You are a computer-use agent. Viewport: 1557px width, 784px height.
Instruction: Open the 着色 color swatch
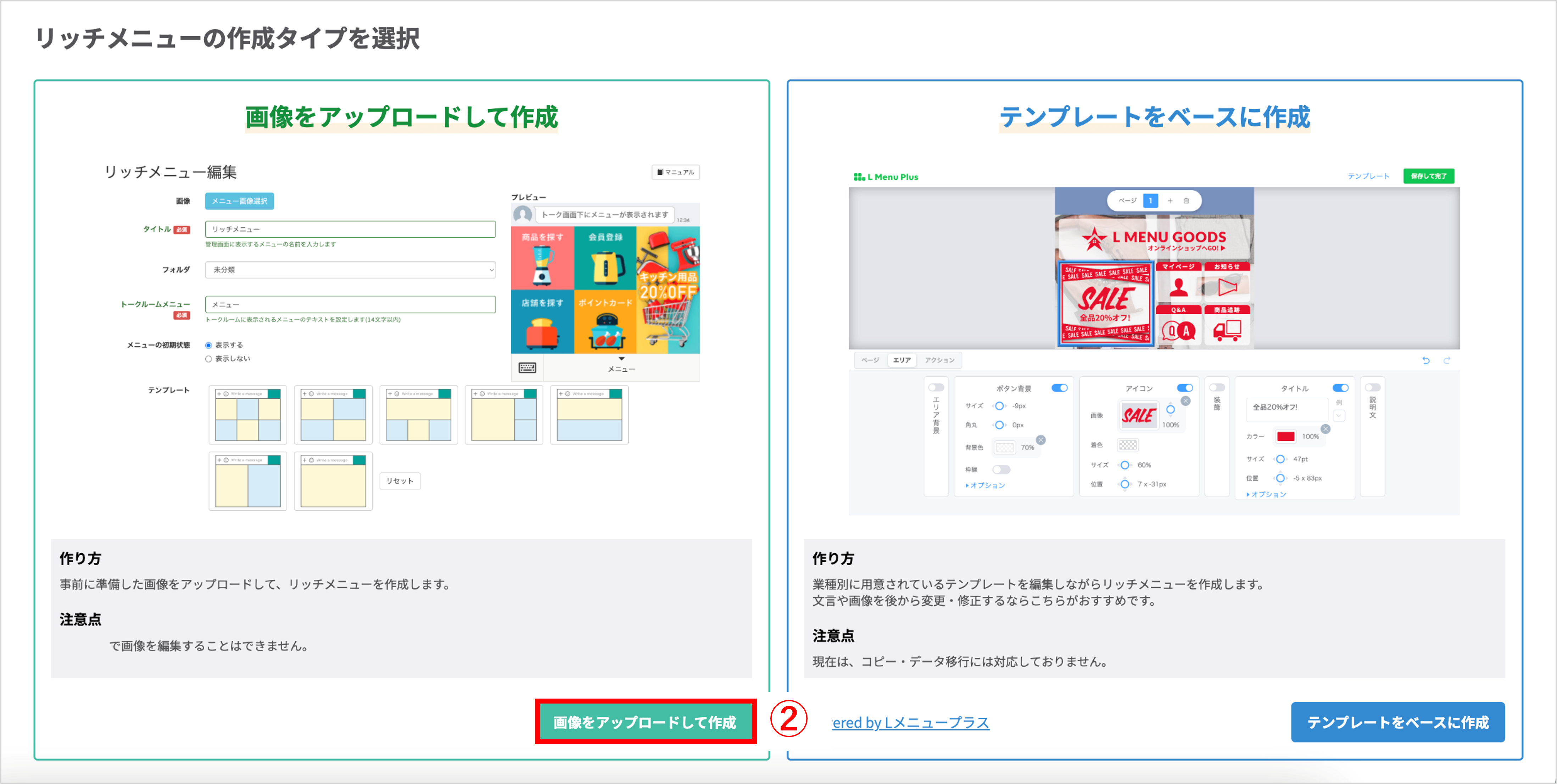(x=1127, y=446)
